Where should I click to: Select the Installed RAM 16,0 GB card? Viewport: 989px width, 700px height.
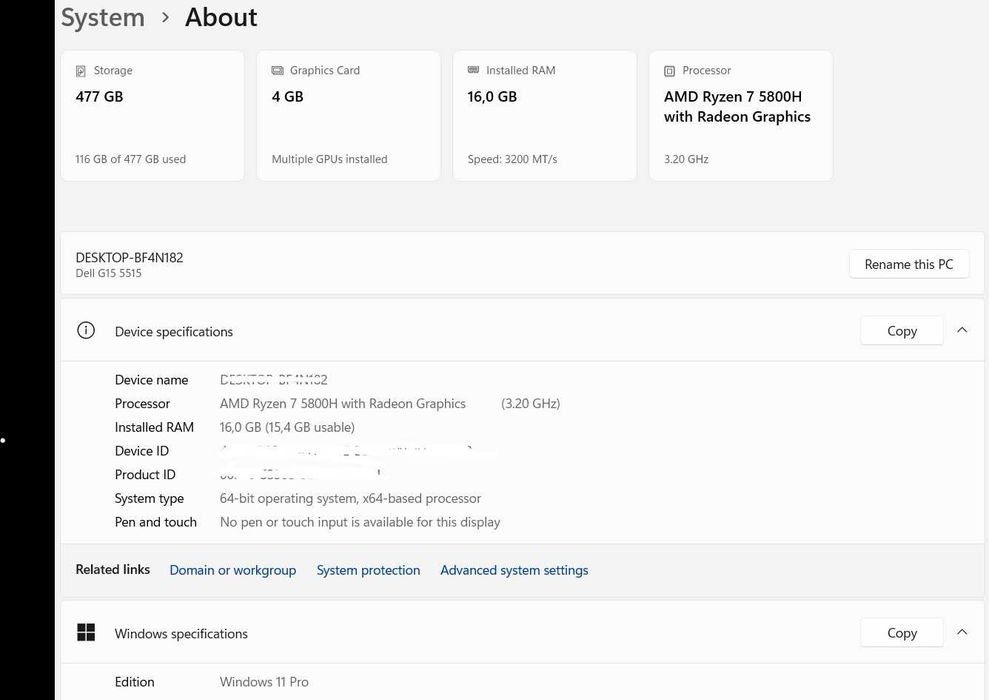coord(544,116)
